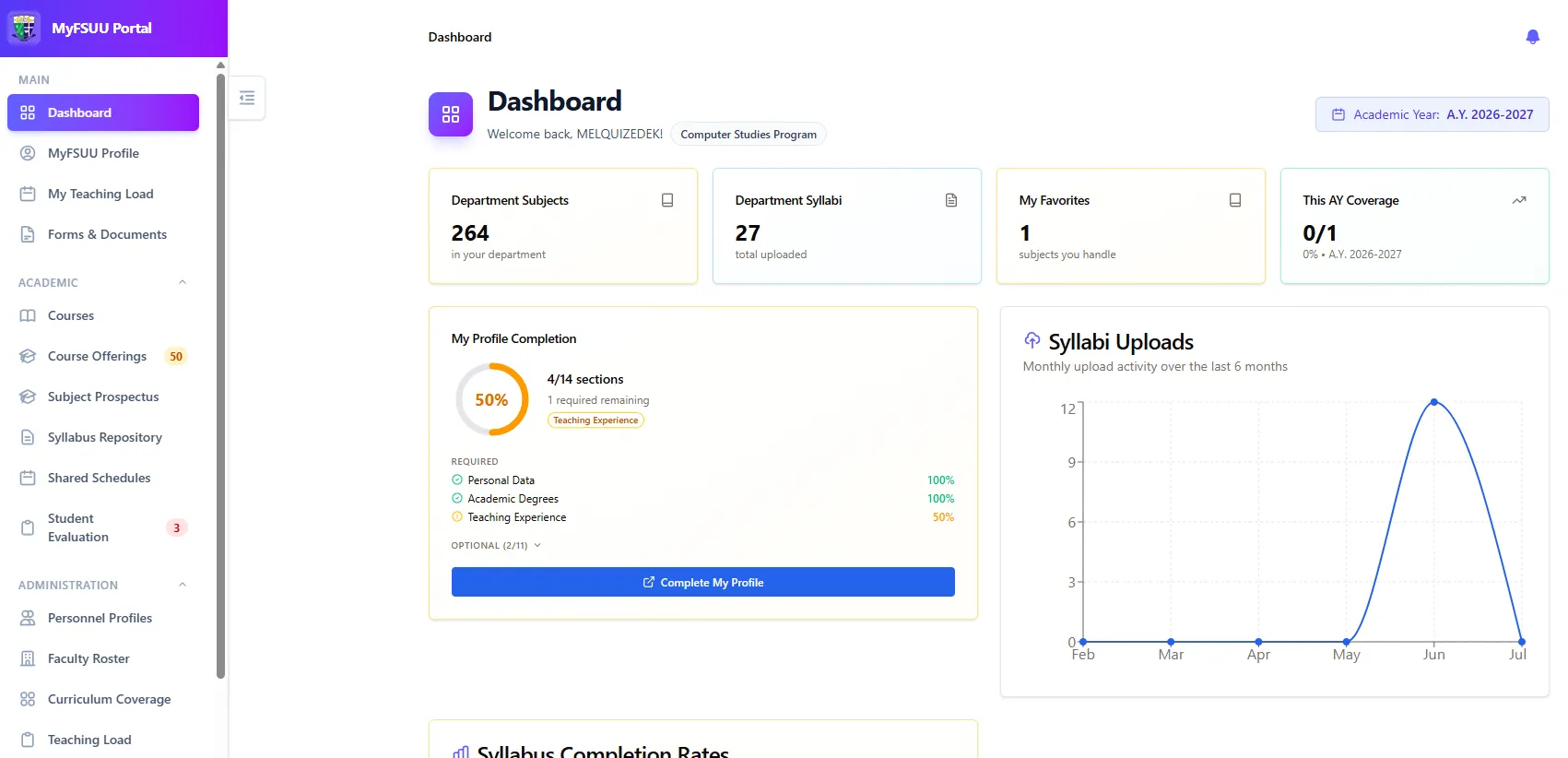Click the book icon in Department Subjects card
This screenshot has width=1568, height=758.
[667, 200]
